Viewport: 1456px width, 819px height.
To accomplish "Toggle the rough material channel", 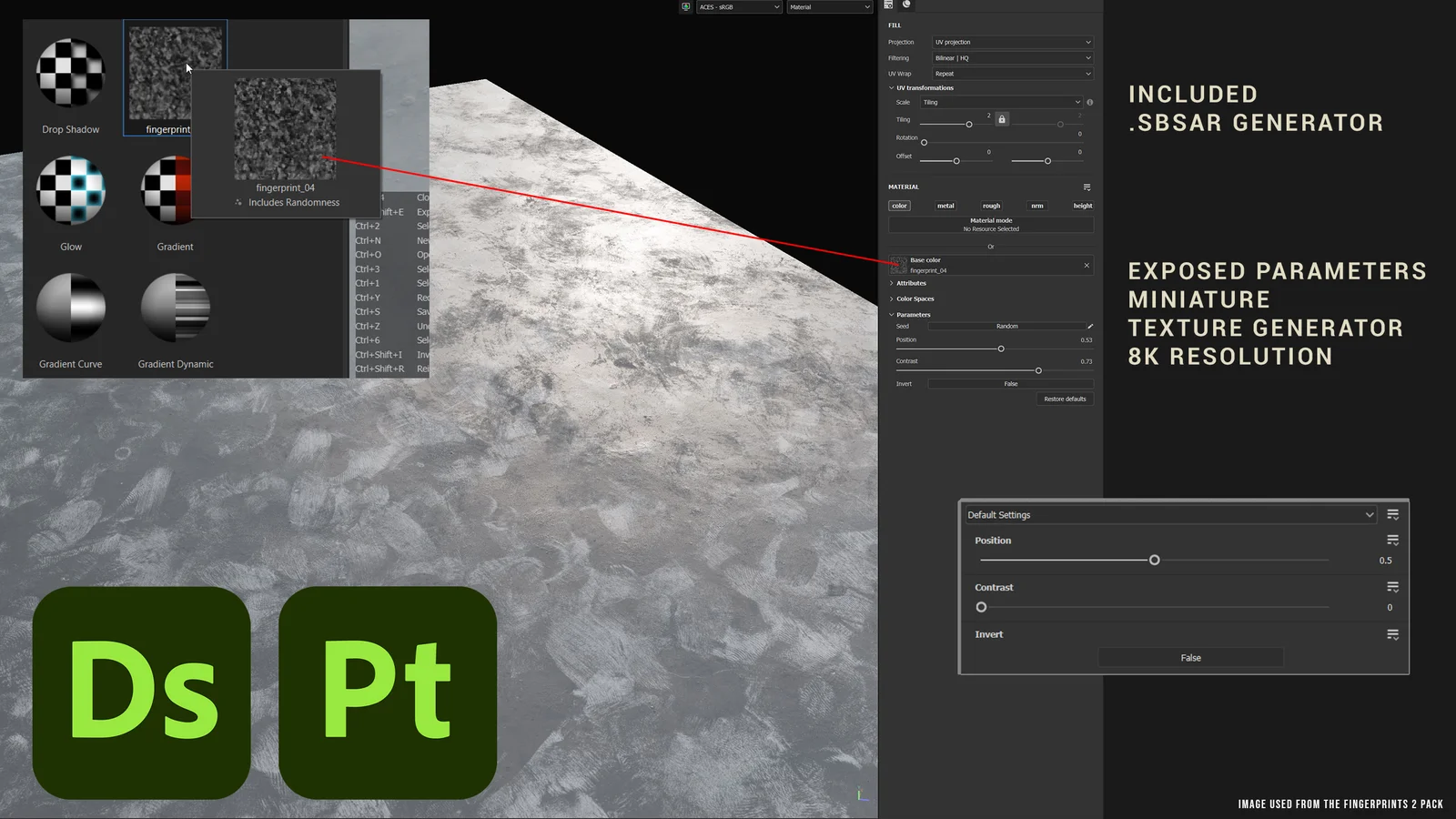I will pos(991,206).
